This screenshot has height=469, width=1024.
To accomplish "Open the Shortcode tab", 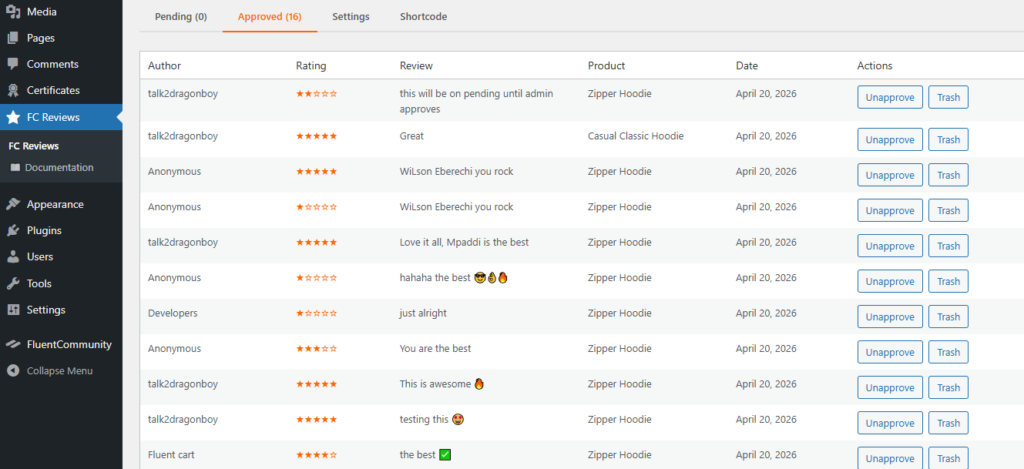I will pos(423,17).
